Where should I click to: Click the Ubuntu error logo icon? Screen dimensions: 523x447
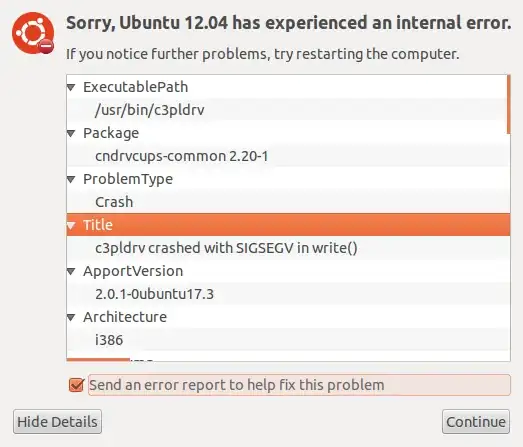[33, 33]
